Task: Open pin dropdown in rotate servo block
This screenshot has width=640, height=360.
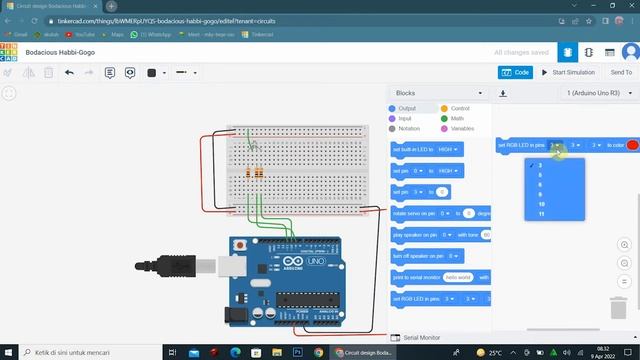Action: [445, 213]
